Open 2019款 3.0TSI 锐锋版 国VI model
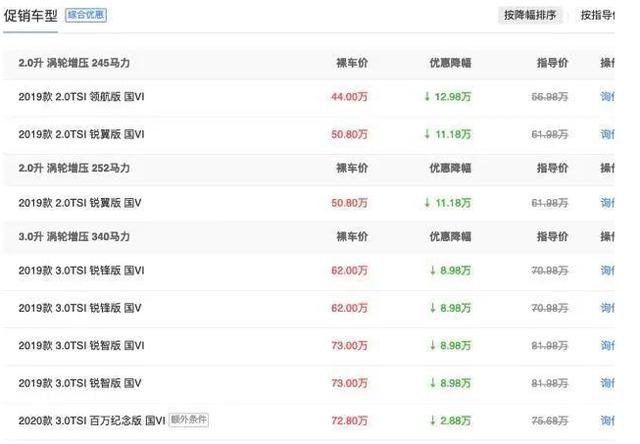This screenshot has width=640, height=444. 81,271
